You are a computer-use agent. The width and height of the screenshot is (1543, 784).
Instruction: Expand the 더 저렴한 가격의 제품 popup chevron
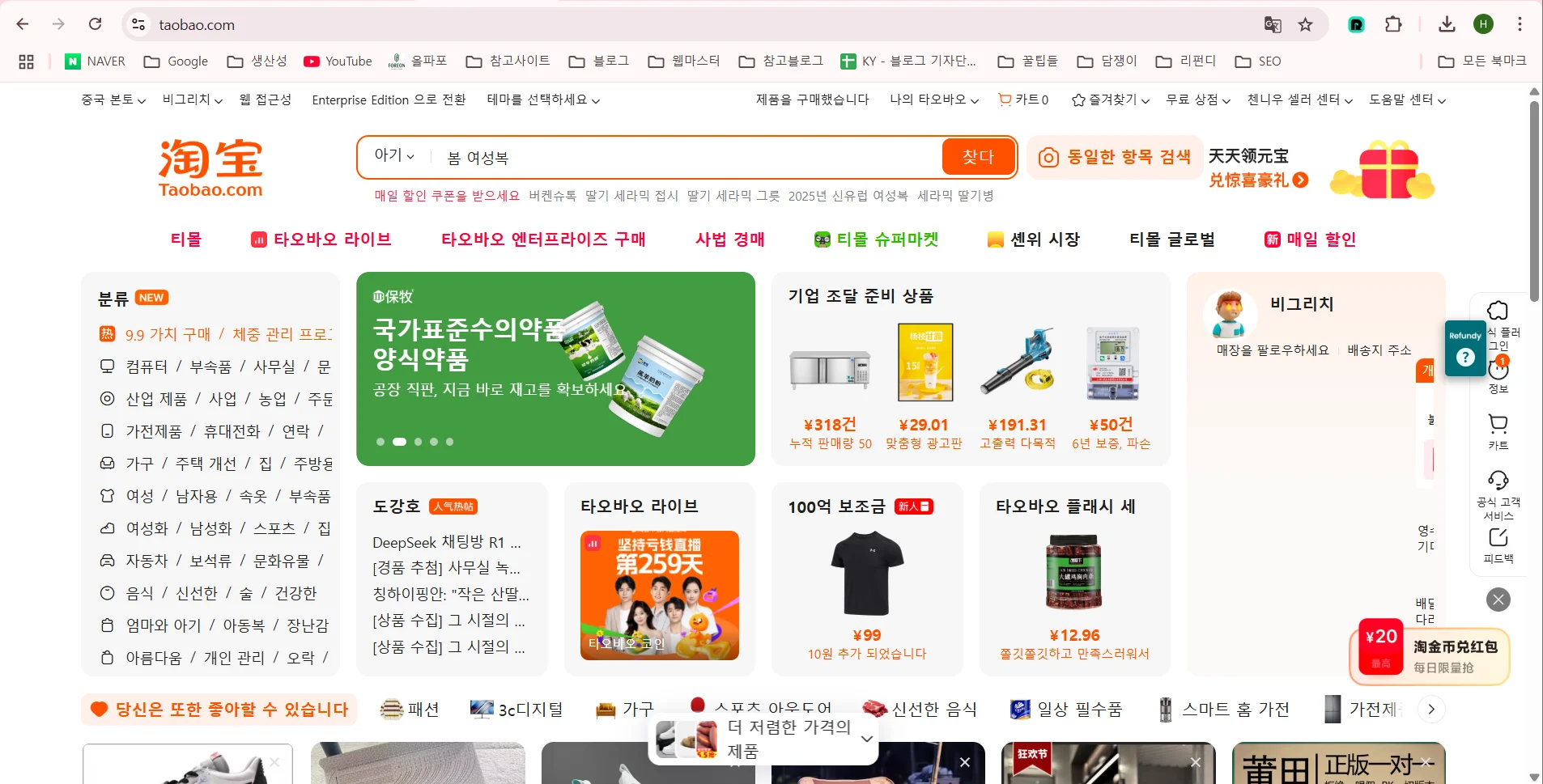click(x=866, y=739)
